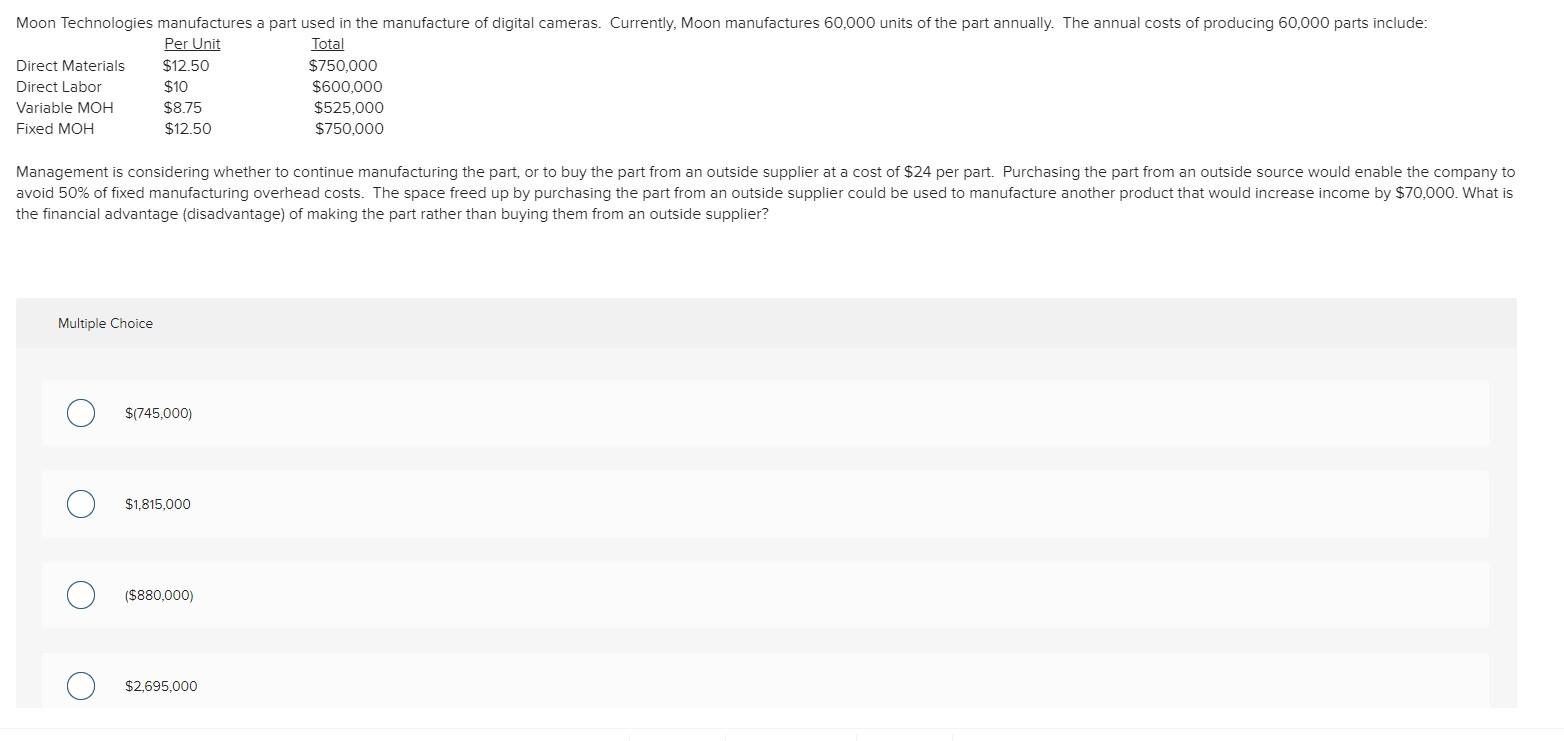The image size is (1564, 741).
Task: Click the Fixed MOH table row
Action: click(55, 128)
